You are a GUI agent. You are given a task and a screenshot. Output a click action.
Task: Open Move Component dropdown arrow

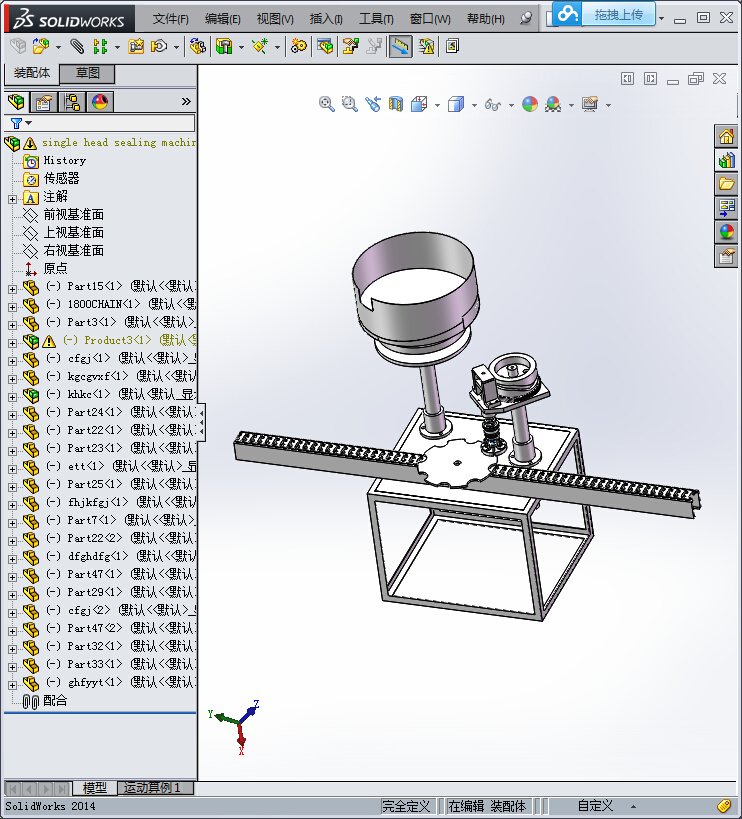coord(176,48)
